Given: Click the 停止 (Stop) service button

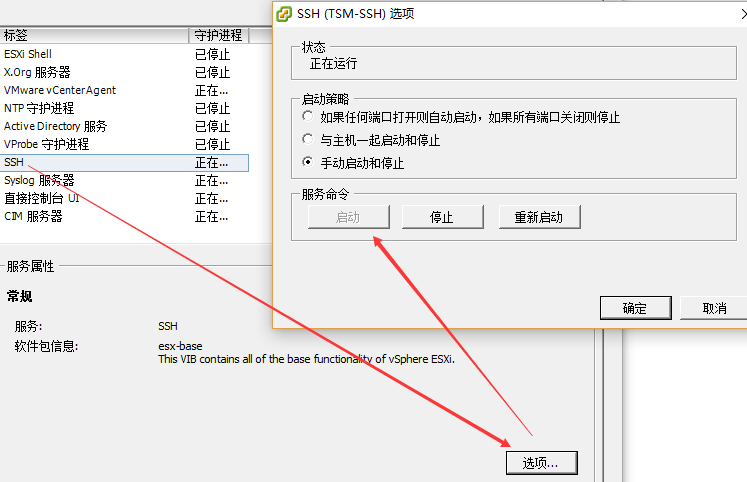Looking at the screenshot, I should click(442, 217).
